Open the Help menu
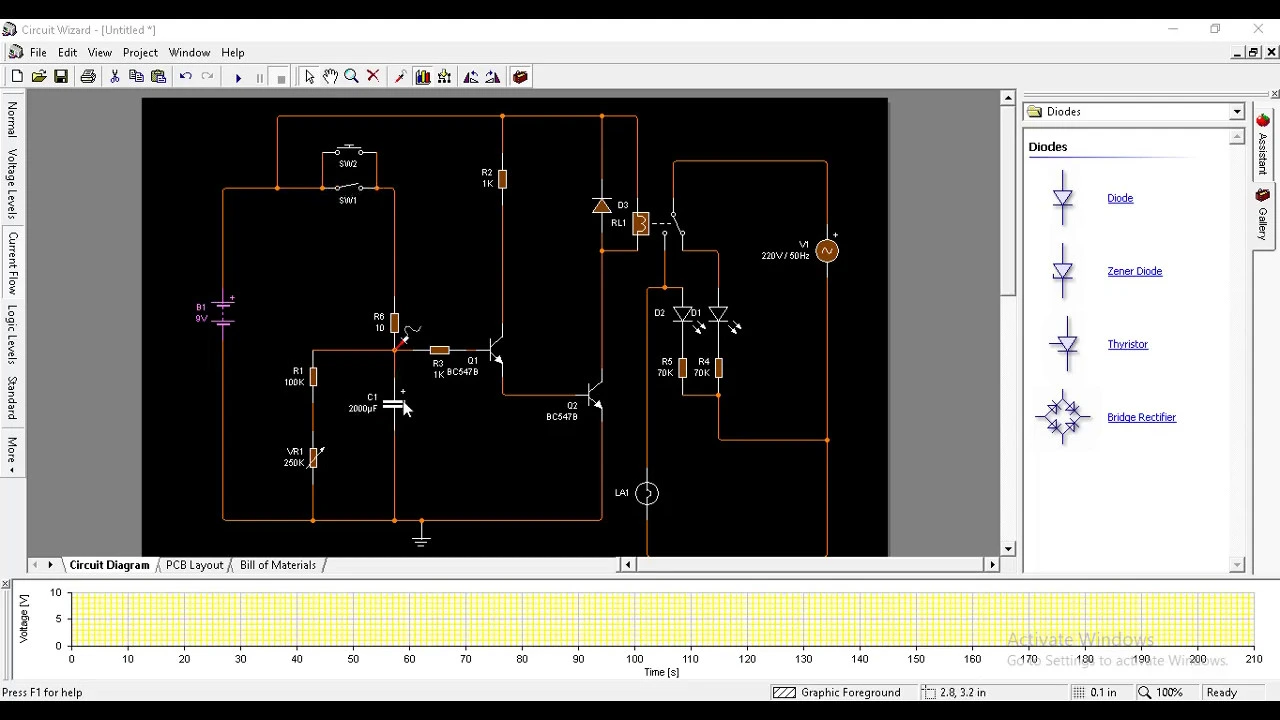Viewport: 1280px width, 720px height. (x=233, y=52)
